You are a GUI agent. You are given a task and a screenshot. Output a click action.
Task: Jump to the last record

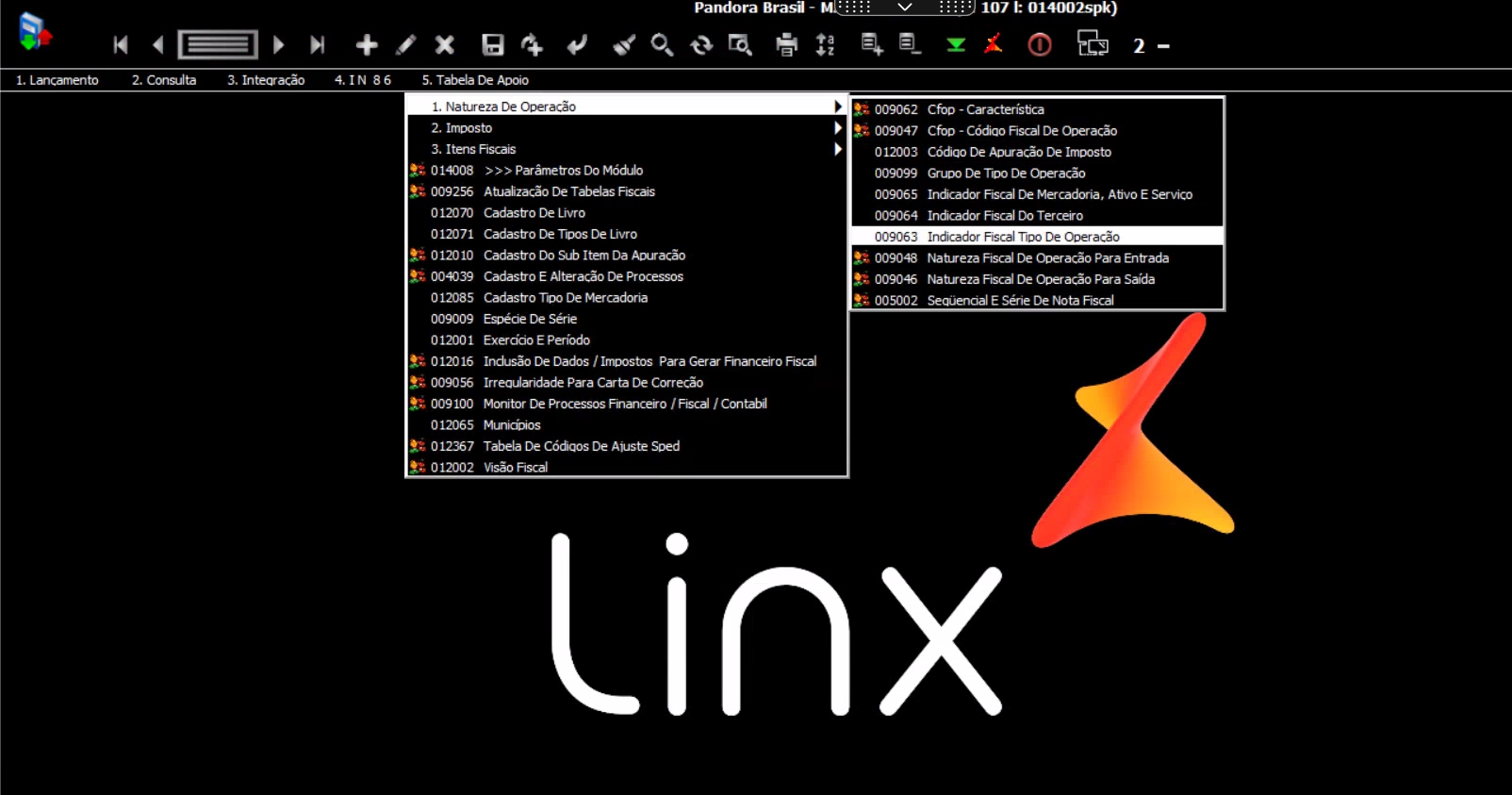pos(318,44)
